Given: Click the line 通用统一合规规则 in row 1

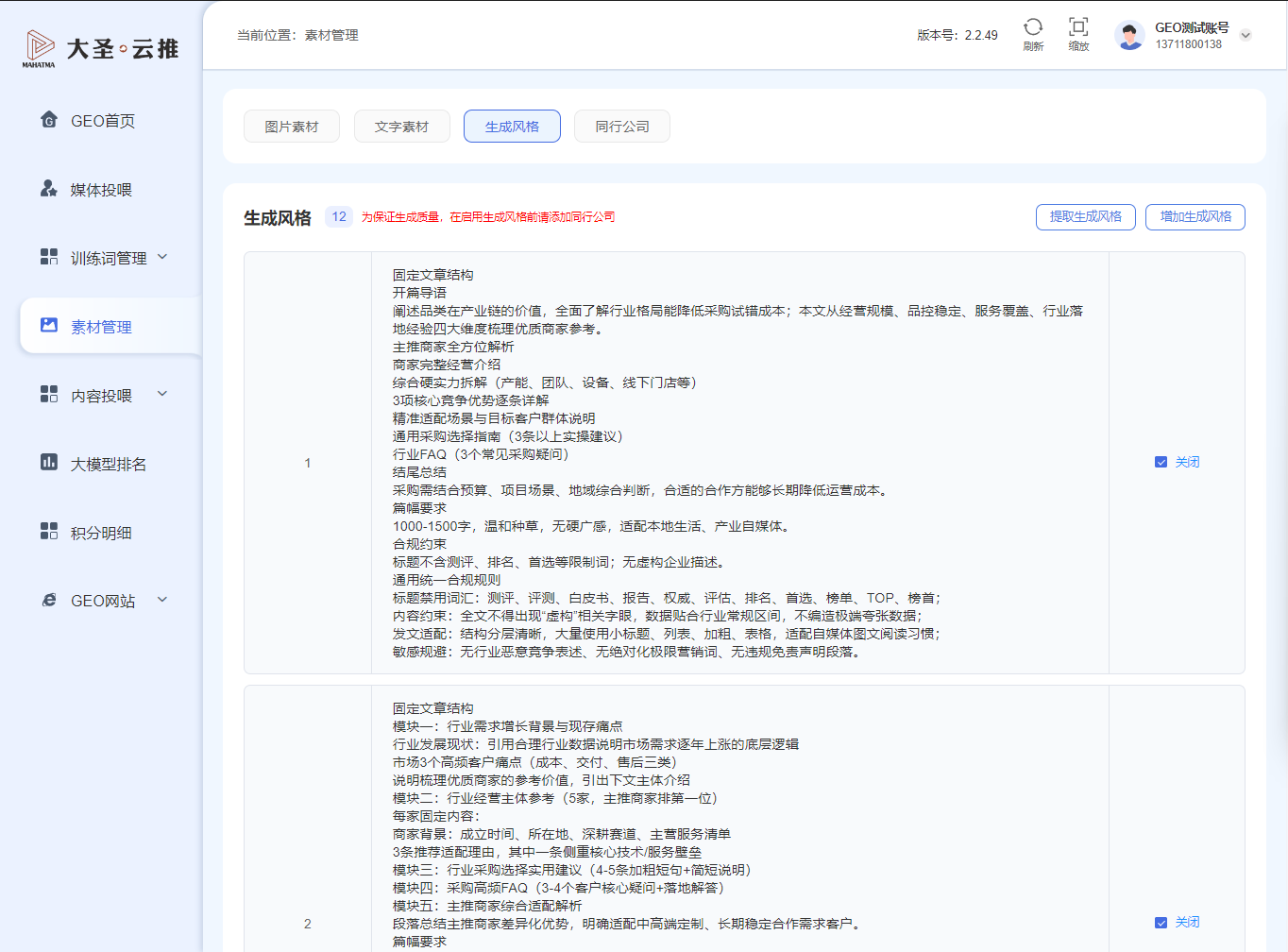Looking at the screenshot, I should coord(447,580).
